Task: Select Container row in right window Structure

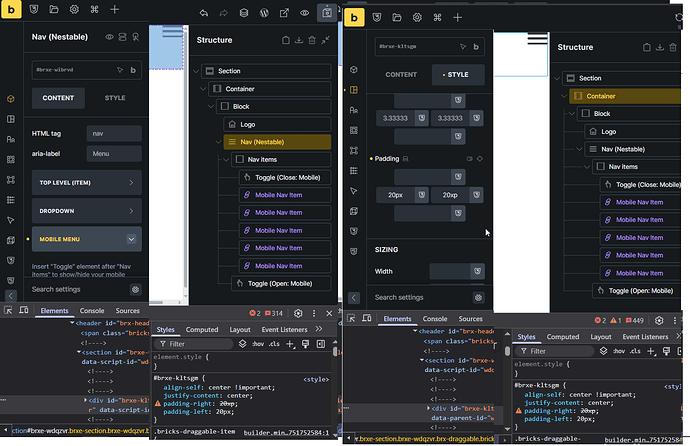Action: [625, 96]
